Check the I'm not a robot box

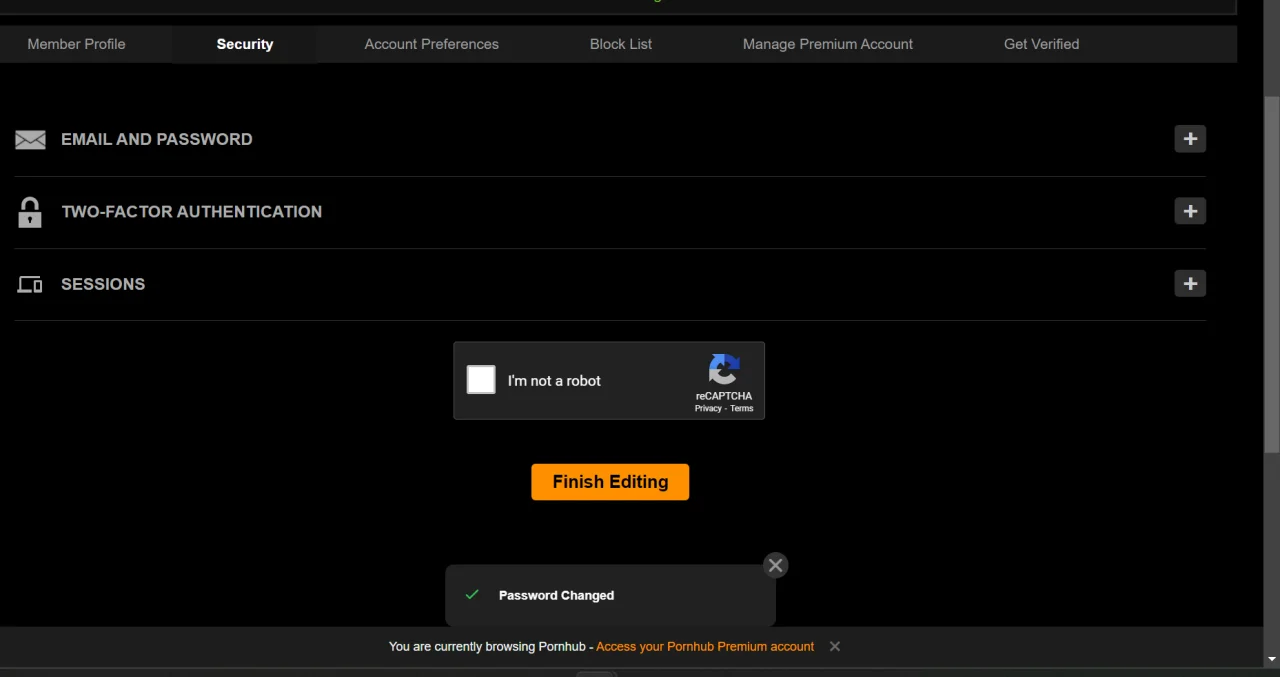[481, 380]
